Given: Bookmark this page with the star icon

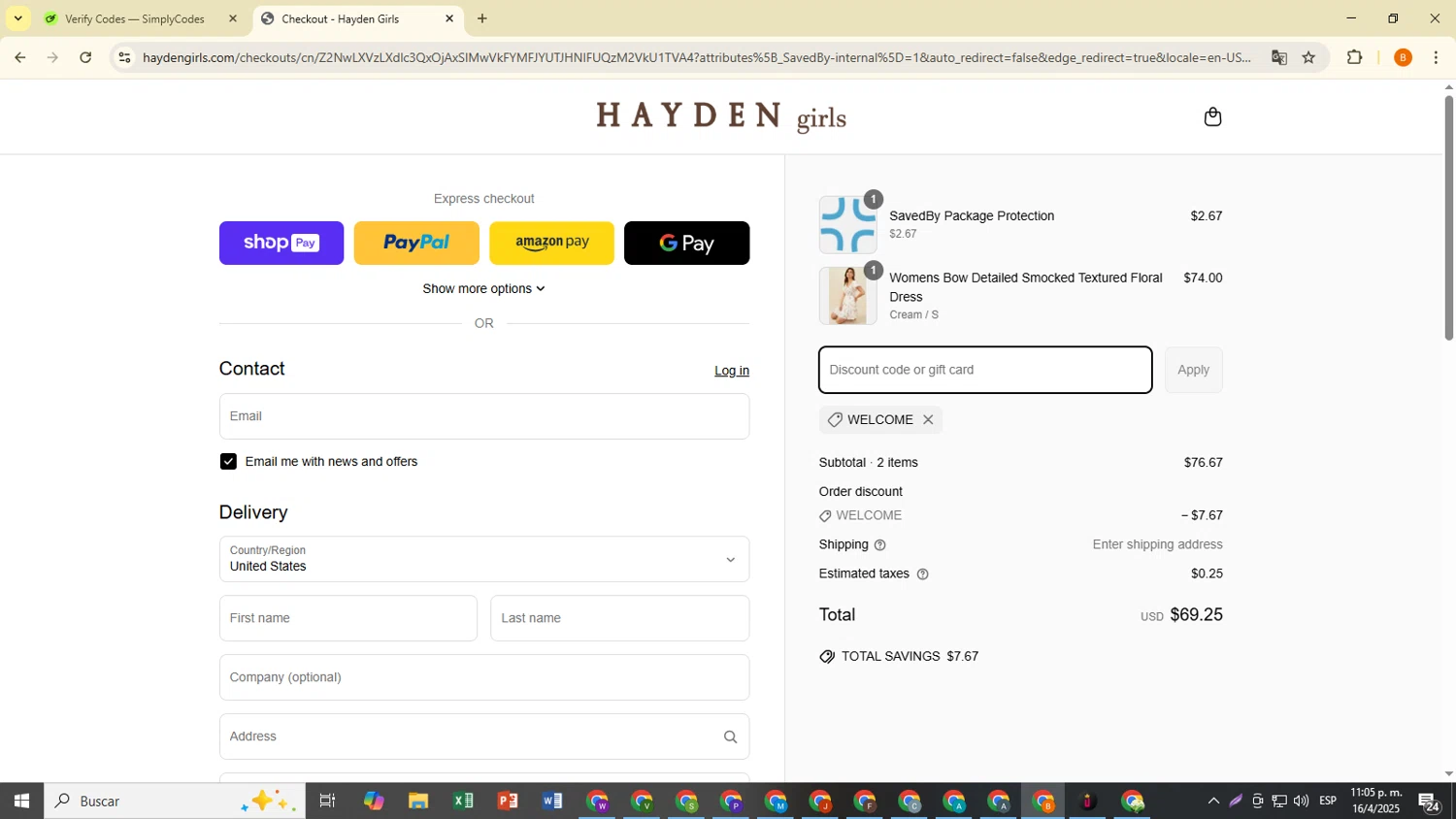Looking at the screenshot, I should (1308, 57).
